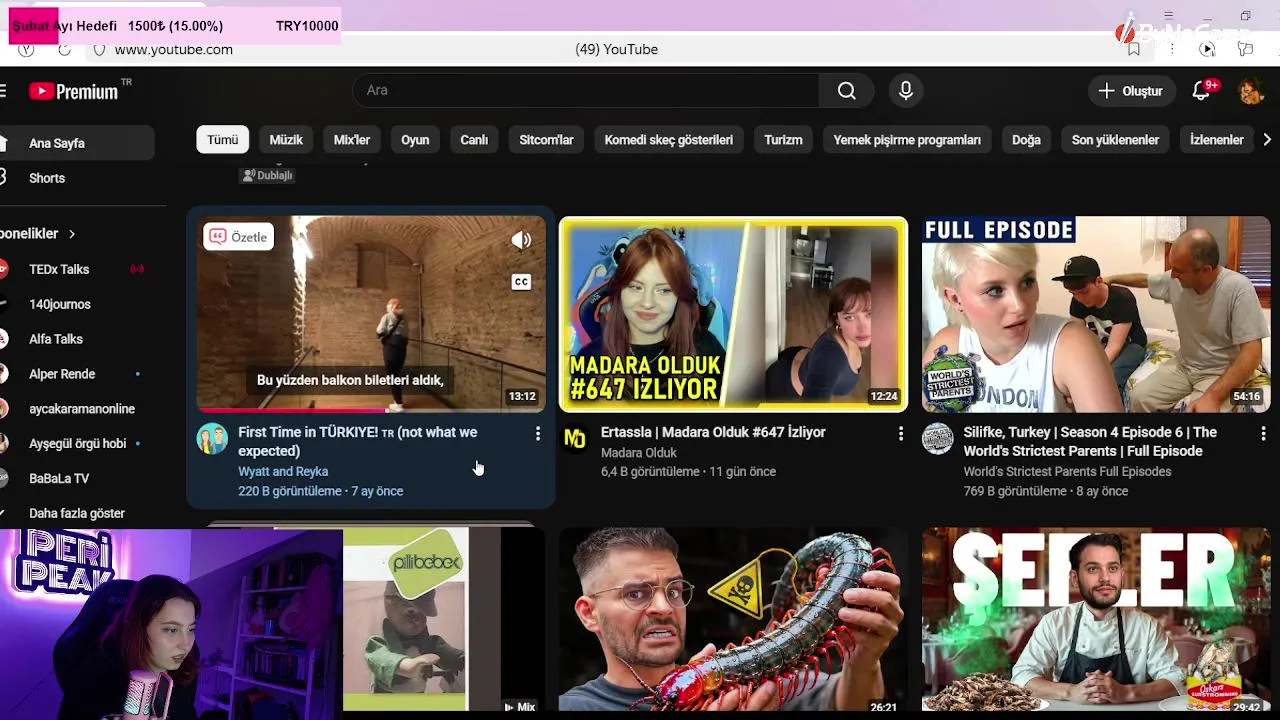Open the browser media playback control icon

(1207, 49)
